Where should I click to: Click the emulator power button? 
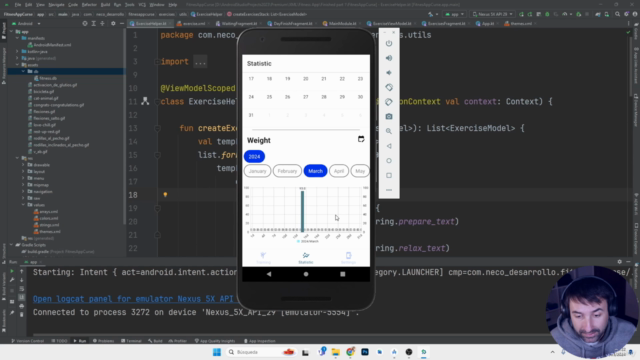pos(389,43)
